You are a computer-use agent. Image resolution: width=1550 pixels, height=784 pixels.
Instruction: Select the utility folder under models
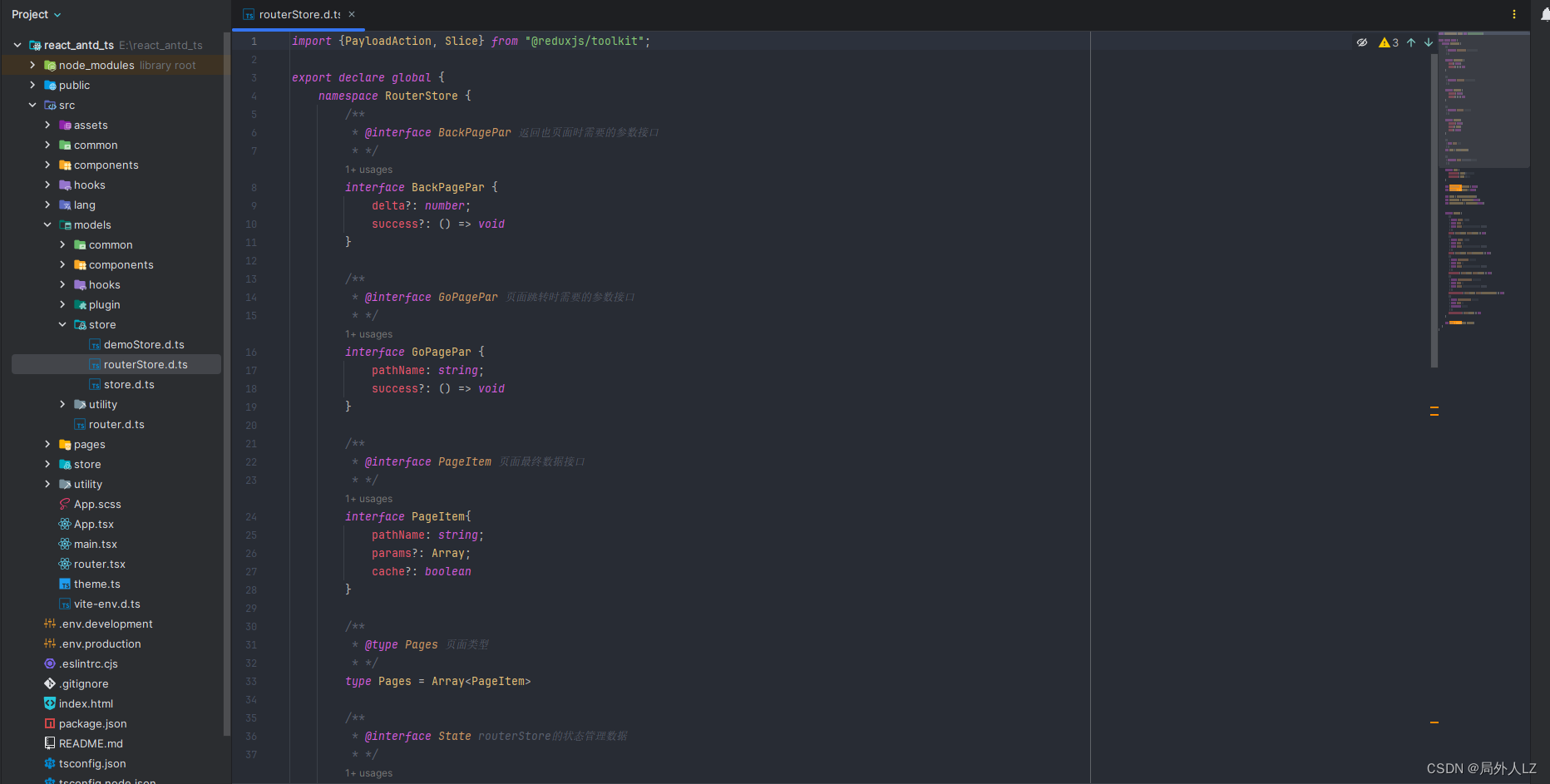coord(103,404)
